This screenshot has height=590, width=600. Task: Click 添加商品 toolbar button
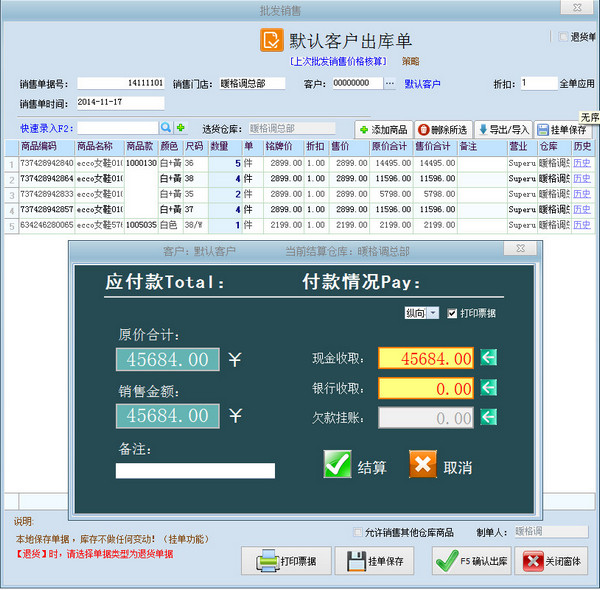(x=383, y=129)
